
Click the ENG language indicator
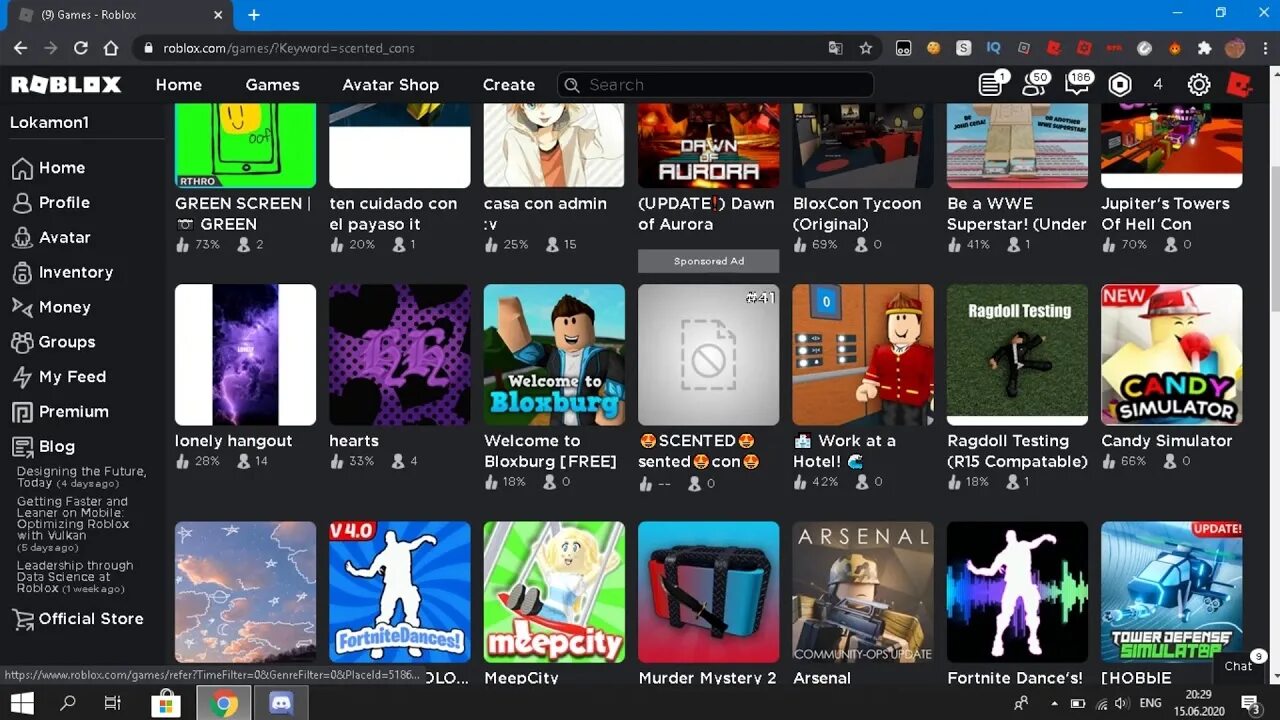pyautogui.click(x=1150, y=704)
